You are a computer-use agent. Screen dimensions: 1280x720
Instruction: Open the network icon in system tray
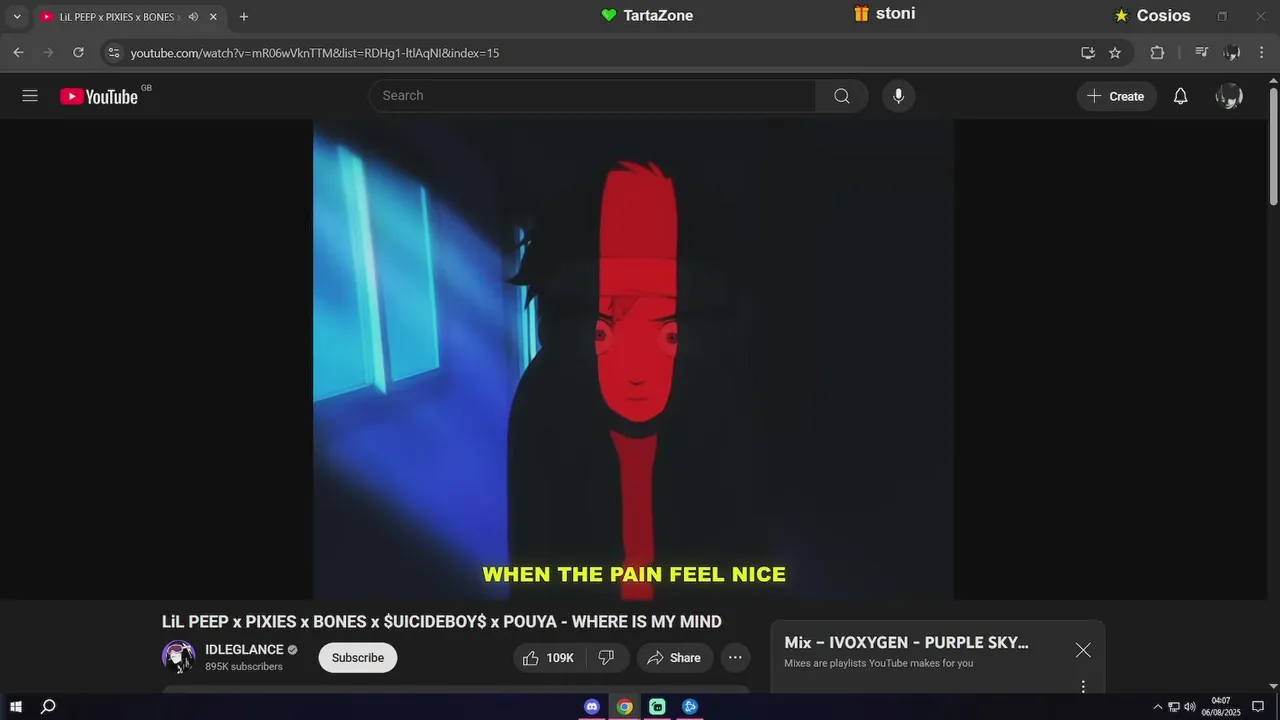(x=1174, y=707)
